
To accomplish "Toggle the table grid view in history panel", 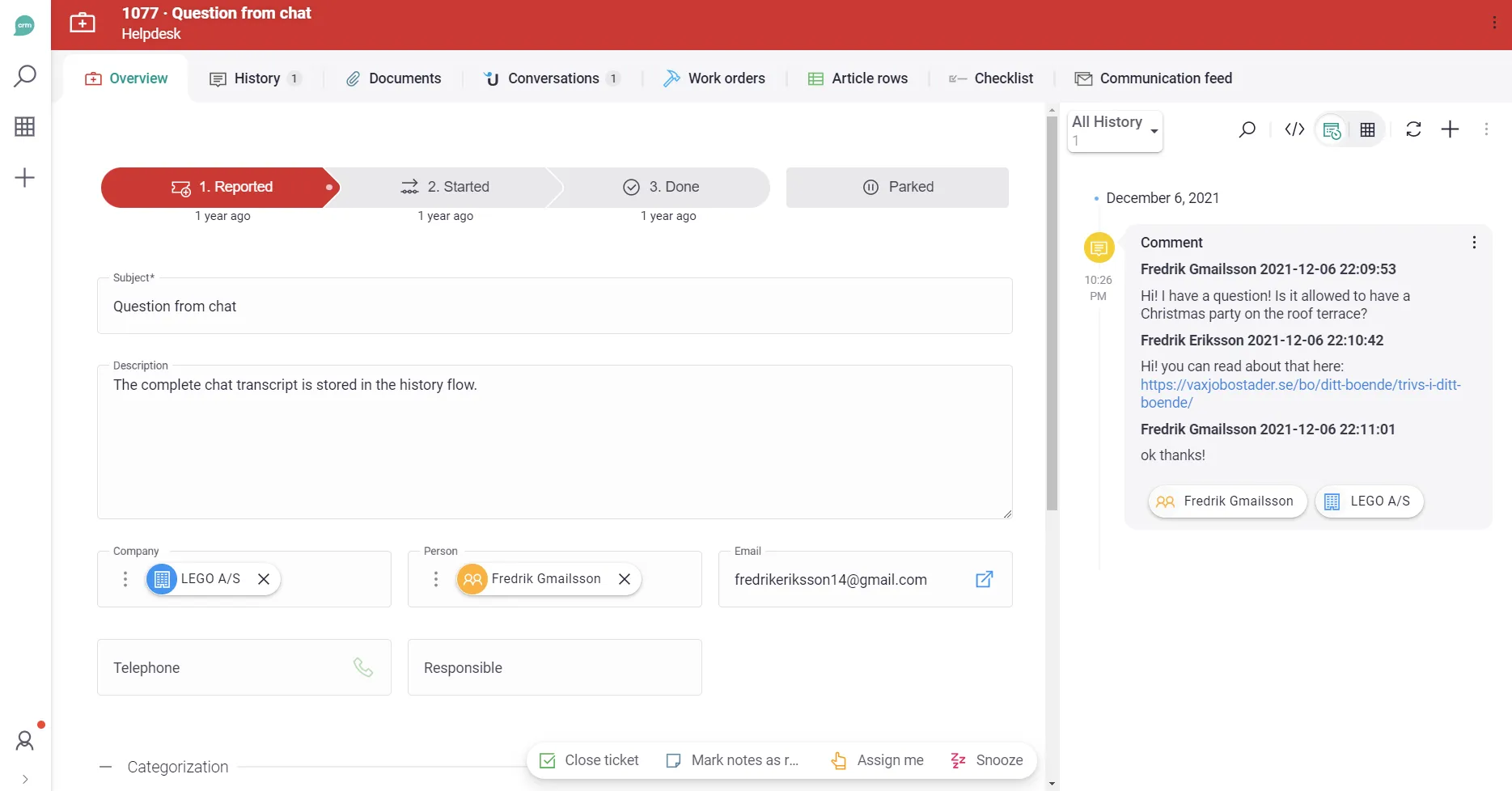I will pos(1367,129).
